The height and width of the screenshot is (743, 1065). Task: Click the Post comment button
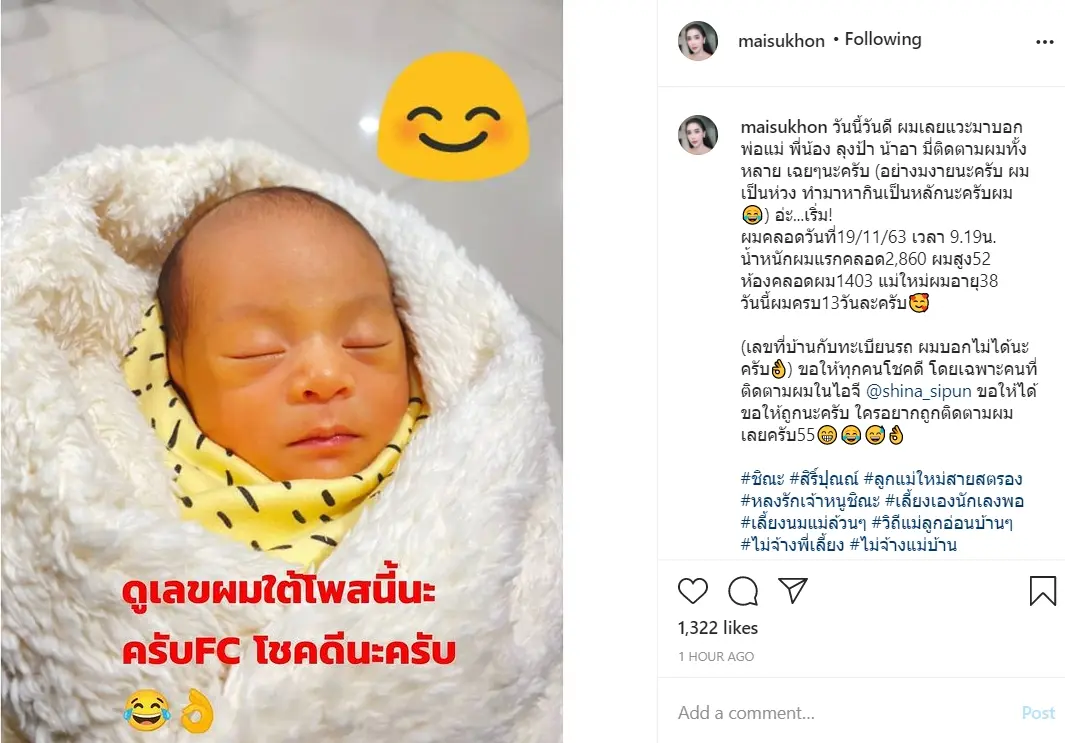click(x=1039, y=712)
